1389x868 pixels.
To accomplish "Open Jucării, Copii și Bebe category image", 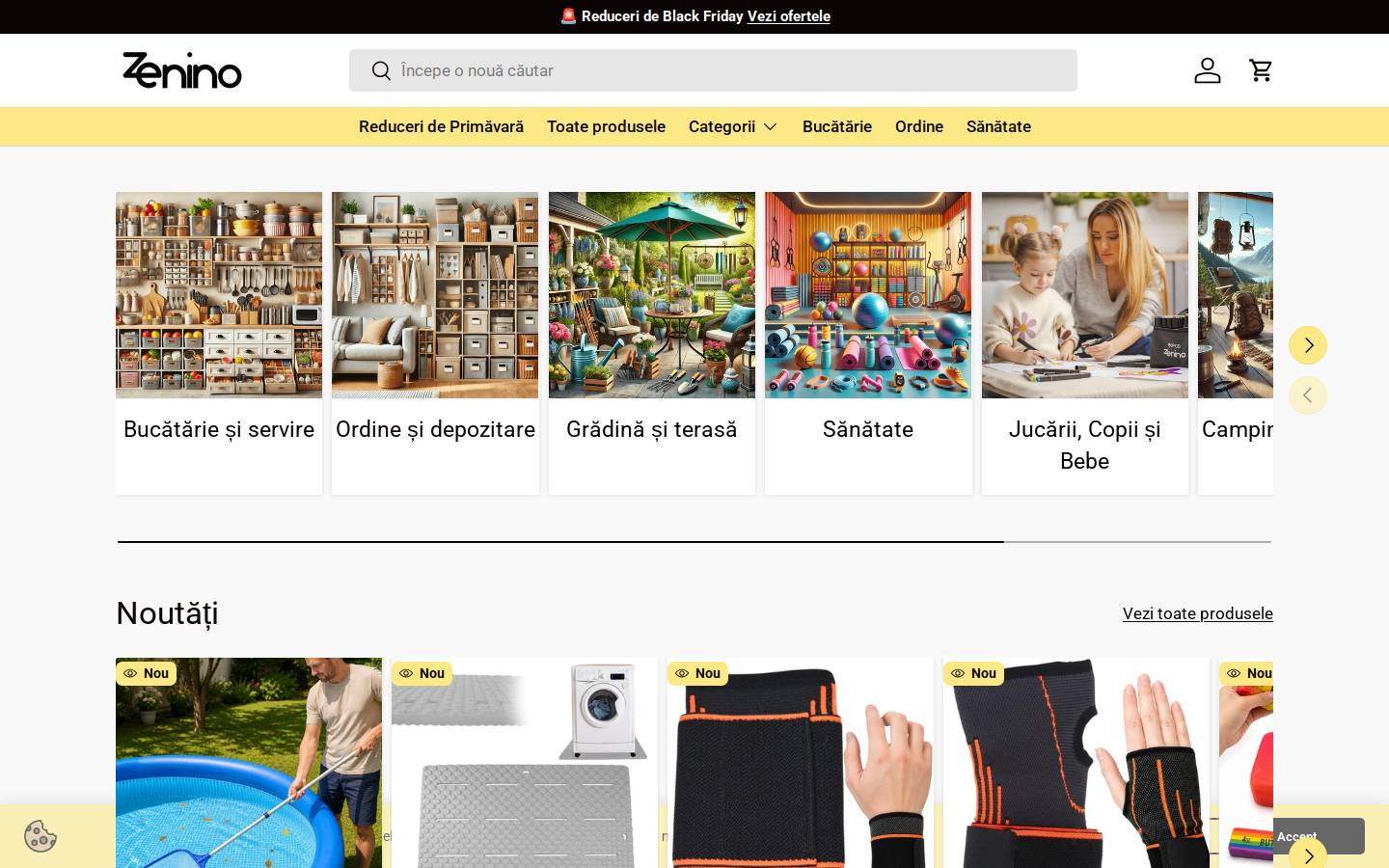I will click(x=1085, y=295).
